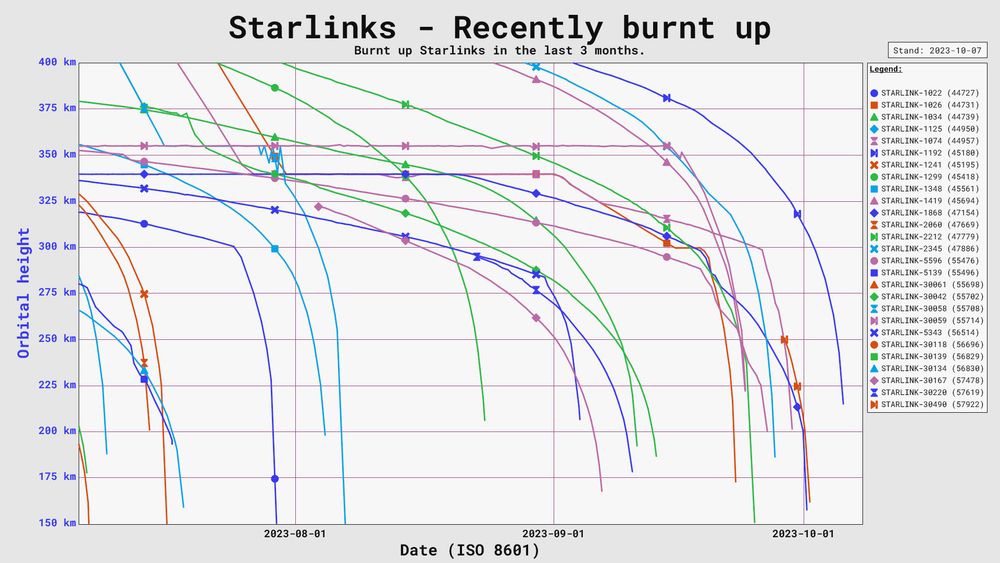Click the green square marker for STARLINK-30139

pos(874,356)
